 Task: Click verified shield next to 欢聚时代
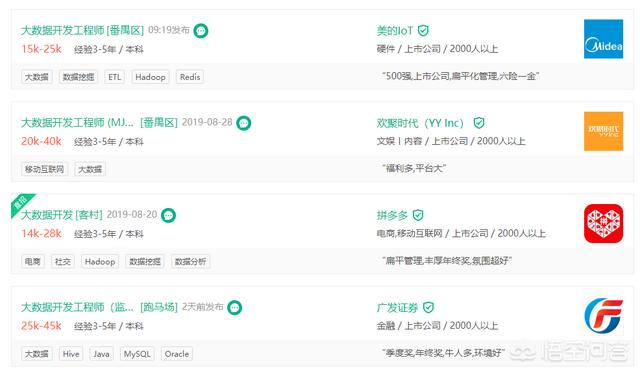pyautogui.click(x=479, y=123)
